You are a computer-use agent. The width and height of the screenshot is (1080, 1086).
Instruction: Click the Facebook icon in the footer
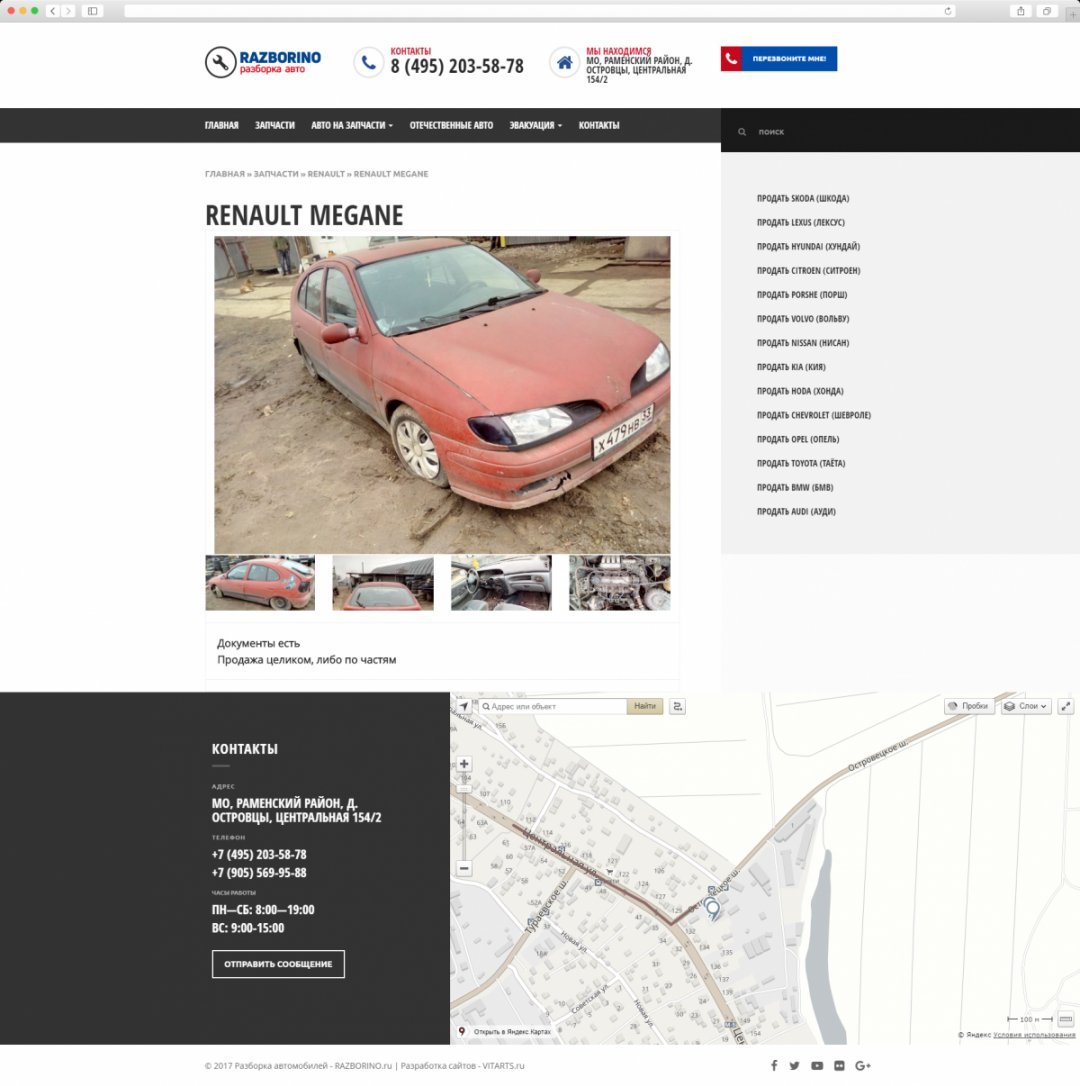tap(774, 1066)
